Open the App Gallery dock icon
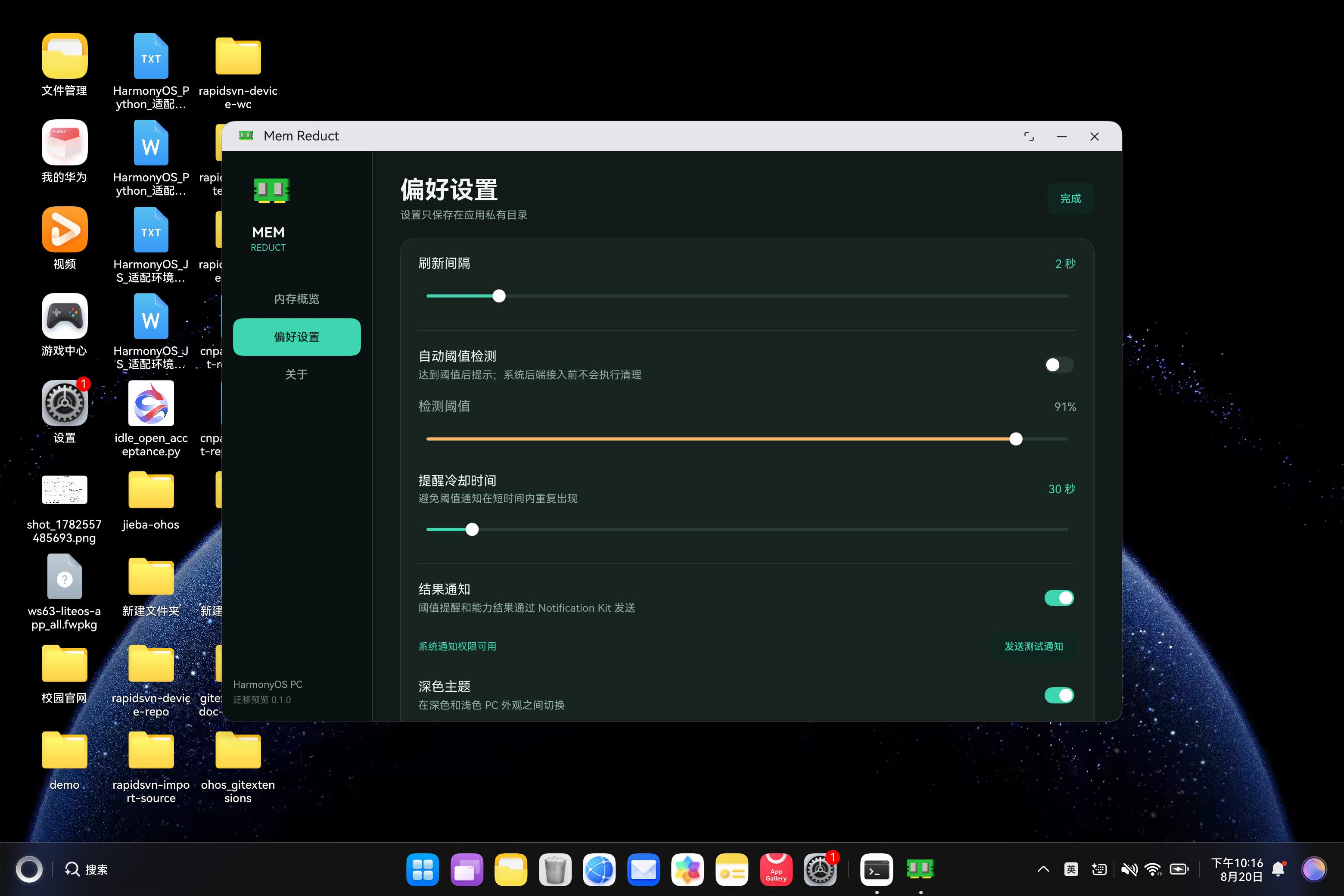The width and height of the screenshot is (1344, 896). pos(776,870)
